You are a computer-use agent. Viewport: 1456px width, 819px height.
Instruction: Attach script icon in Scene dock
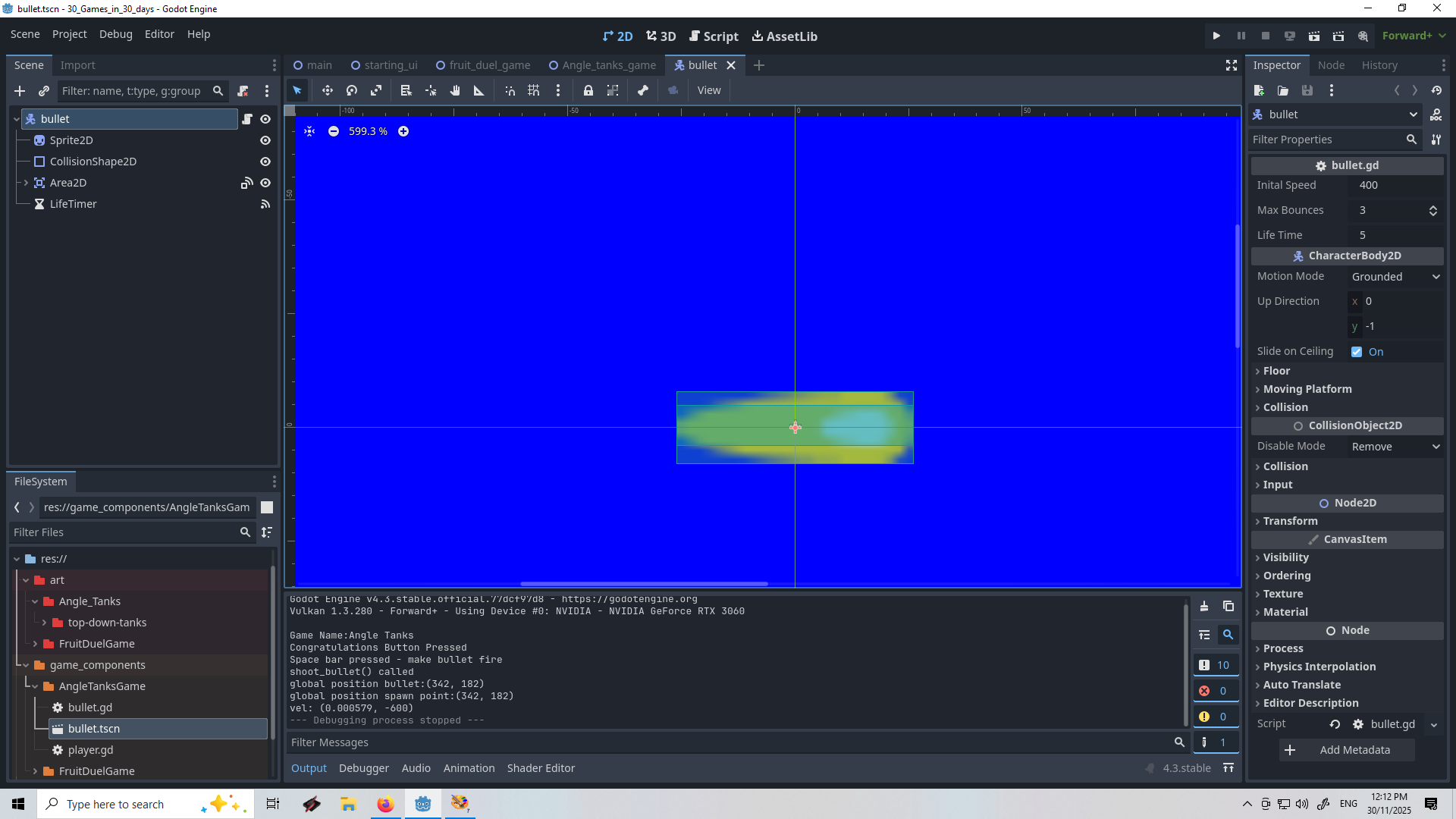[x=243, y=91]
